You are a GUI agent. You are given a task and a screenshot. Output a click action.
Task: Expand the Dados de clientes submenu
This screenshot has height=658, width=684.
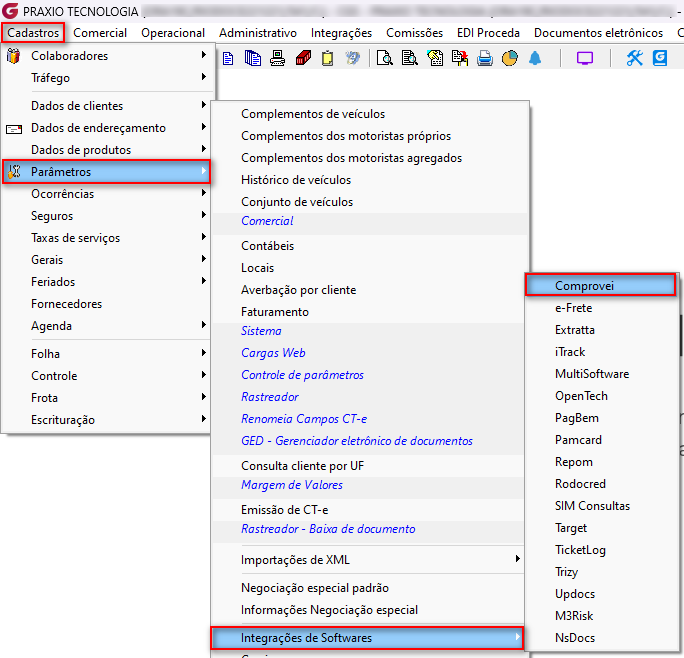[107, 106]
